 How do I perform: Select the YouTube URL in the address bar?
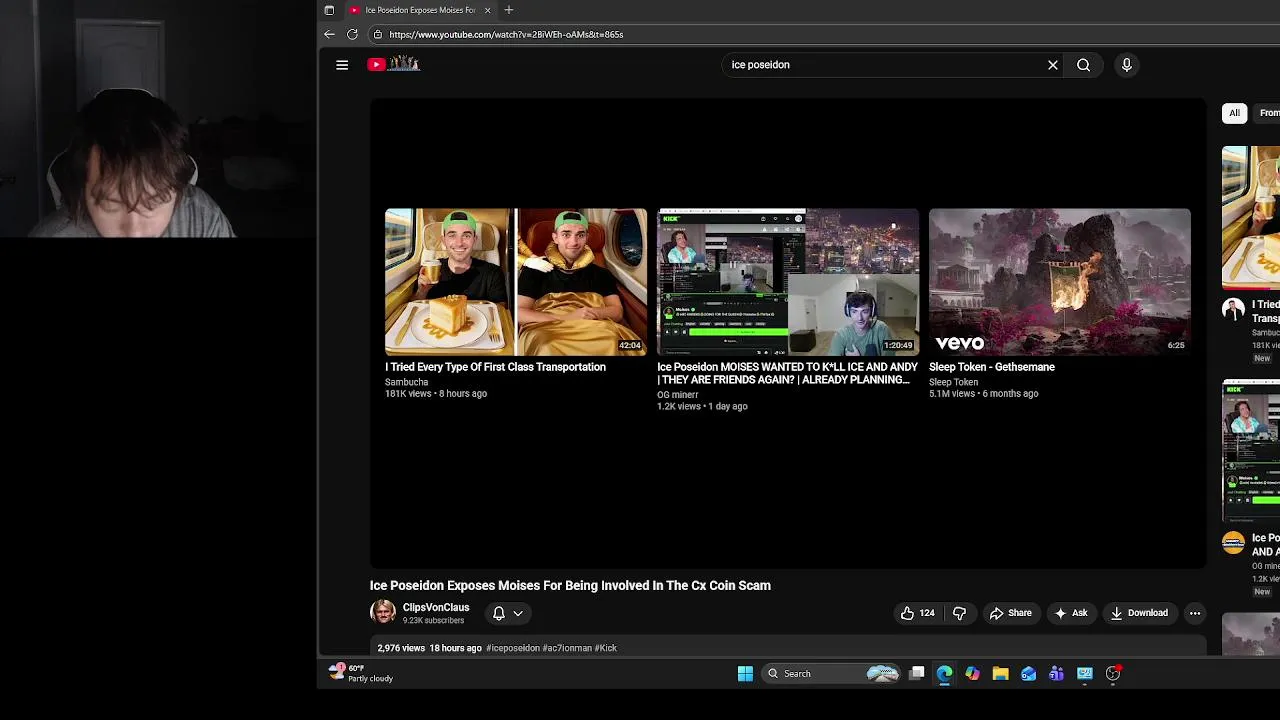[x=506, y=34]
